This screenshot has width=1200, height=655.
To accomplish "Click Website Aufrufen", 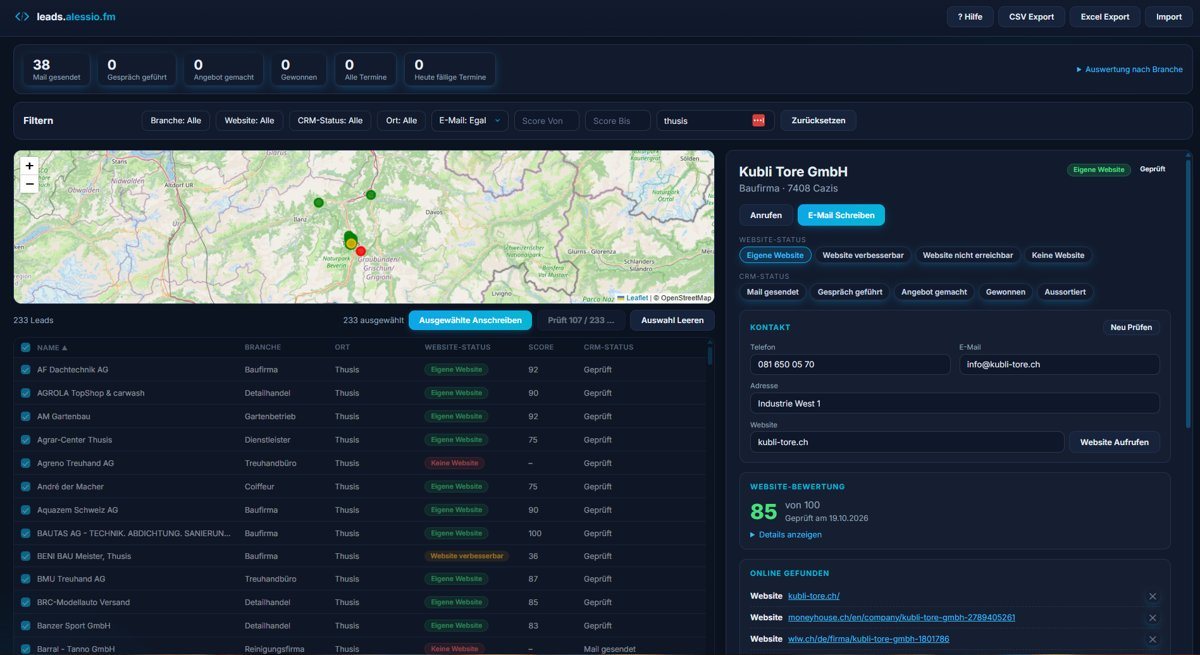I will tap(1114, 442).
